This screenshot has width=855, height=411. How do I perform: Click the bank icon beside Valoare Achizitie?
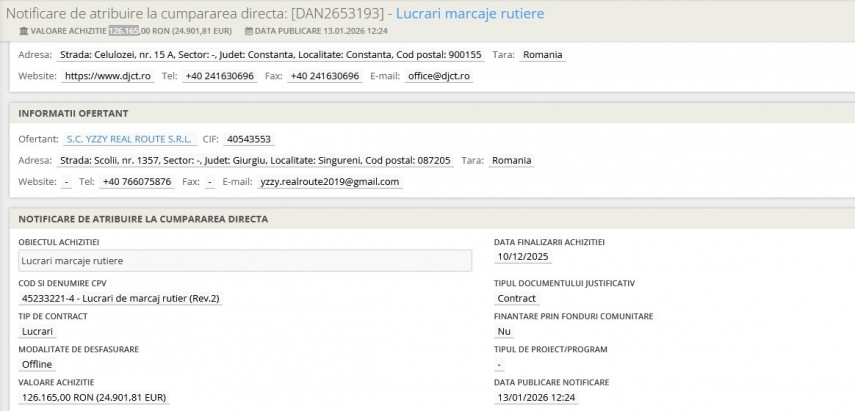coord(23,31)
